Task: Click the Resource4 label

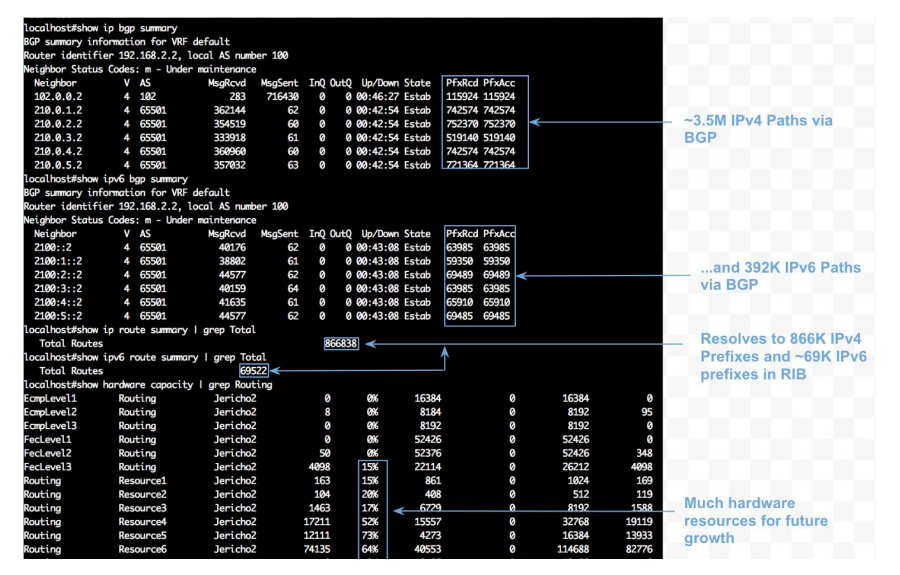Action: click(x=142, y=522)
